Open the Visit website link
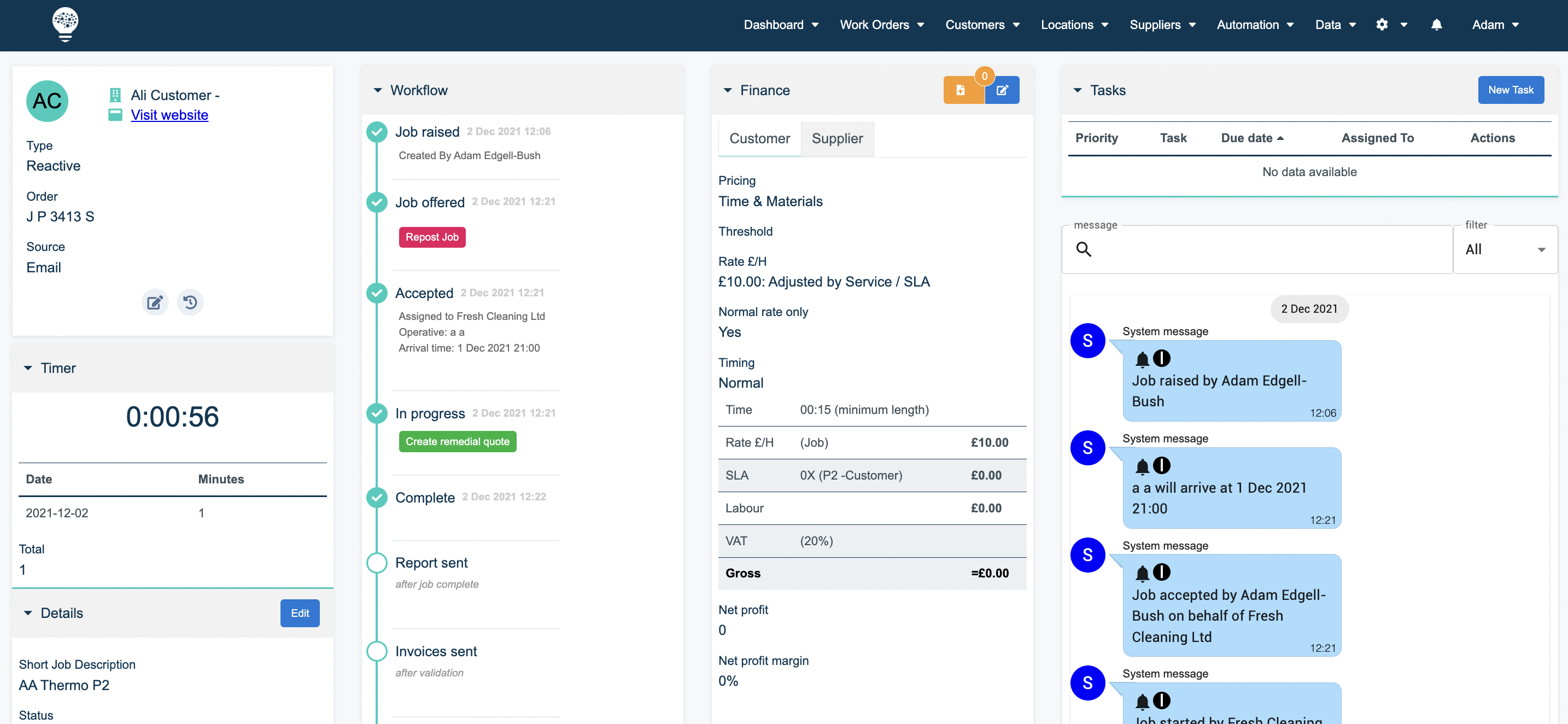 coord(170,114)
